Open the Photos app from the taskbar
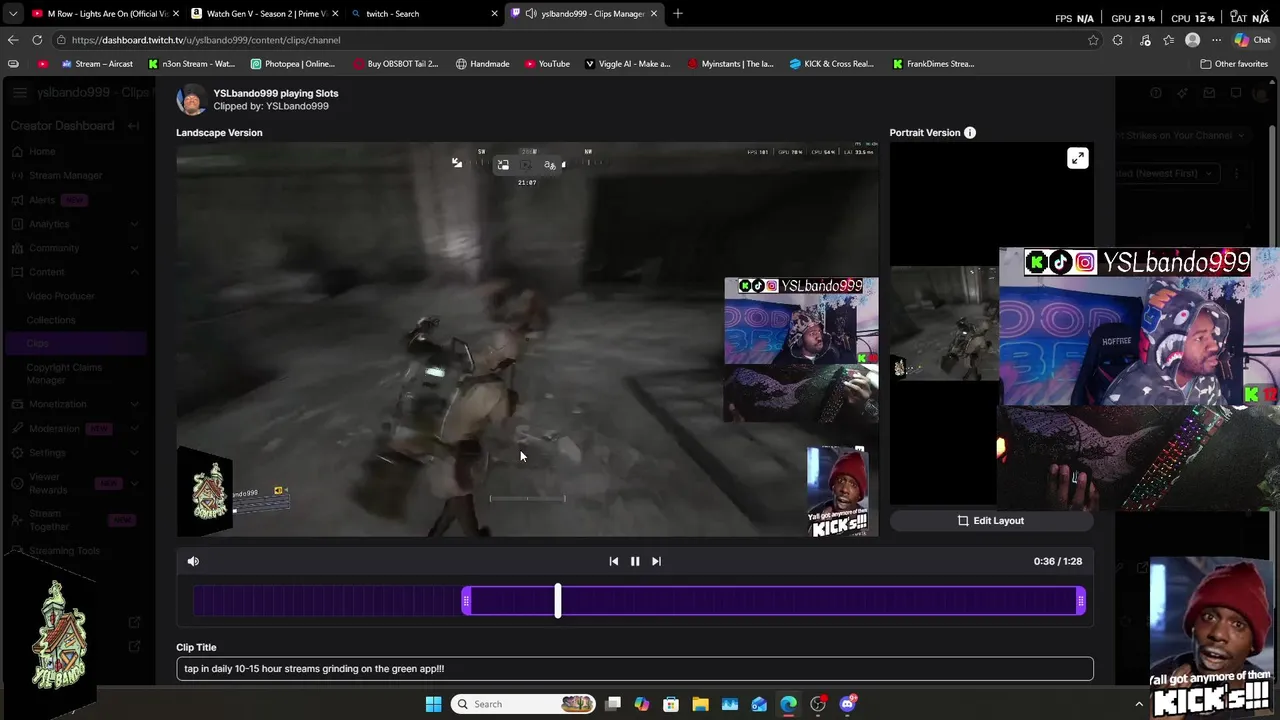 [x=730, y=704]
